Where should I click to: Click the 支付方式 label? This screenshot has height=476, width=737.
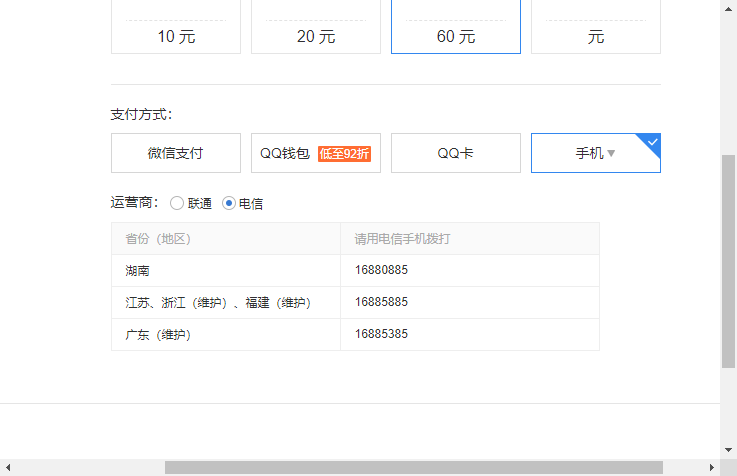coord(141,114)
